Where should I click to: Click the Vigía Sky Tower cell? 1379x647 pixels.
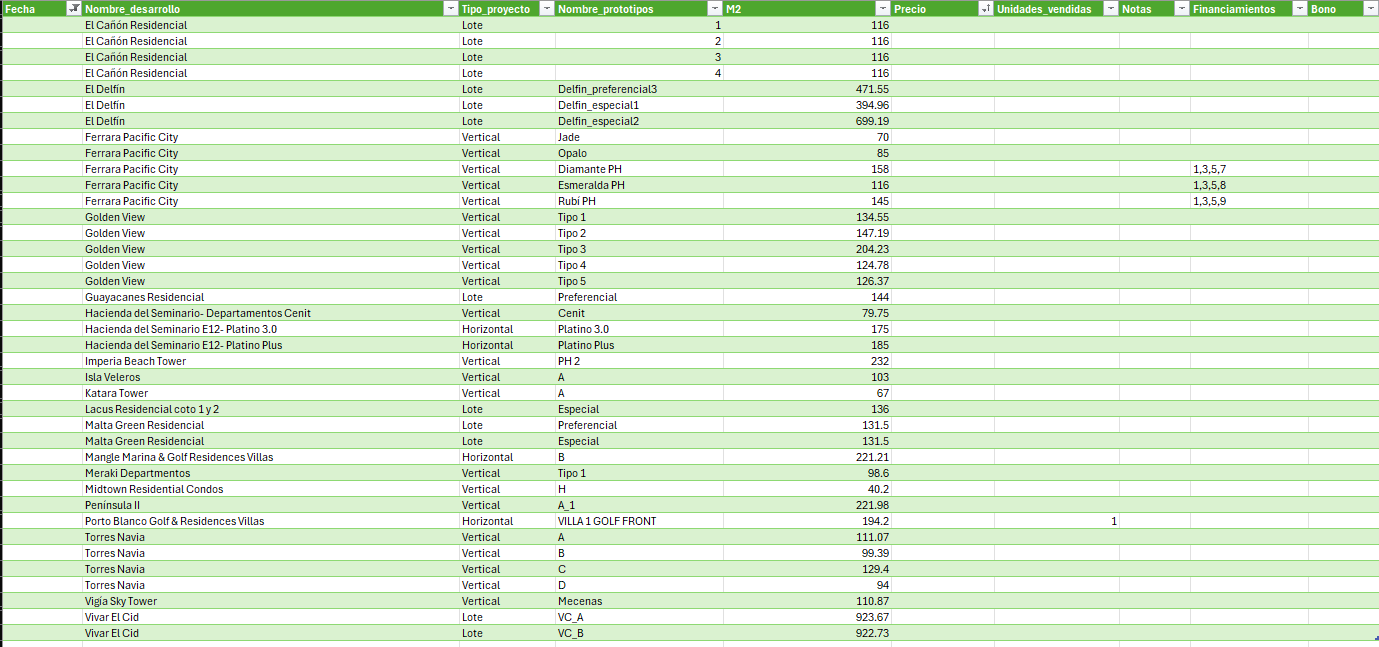point(121,601)
